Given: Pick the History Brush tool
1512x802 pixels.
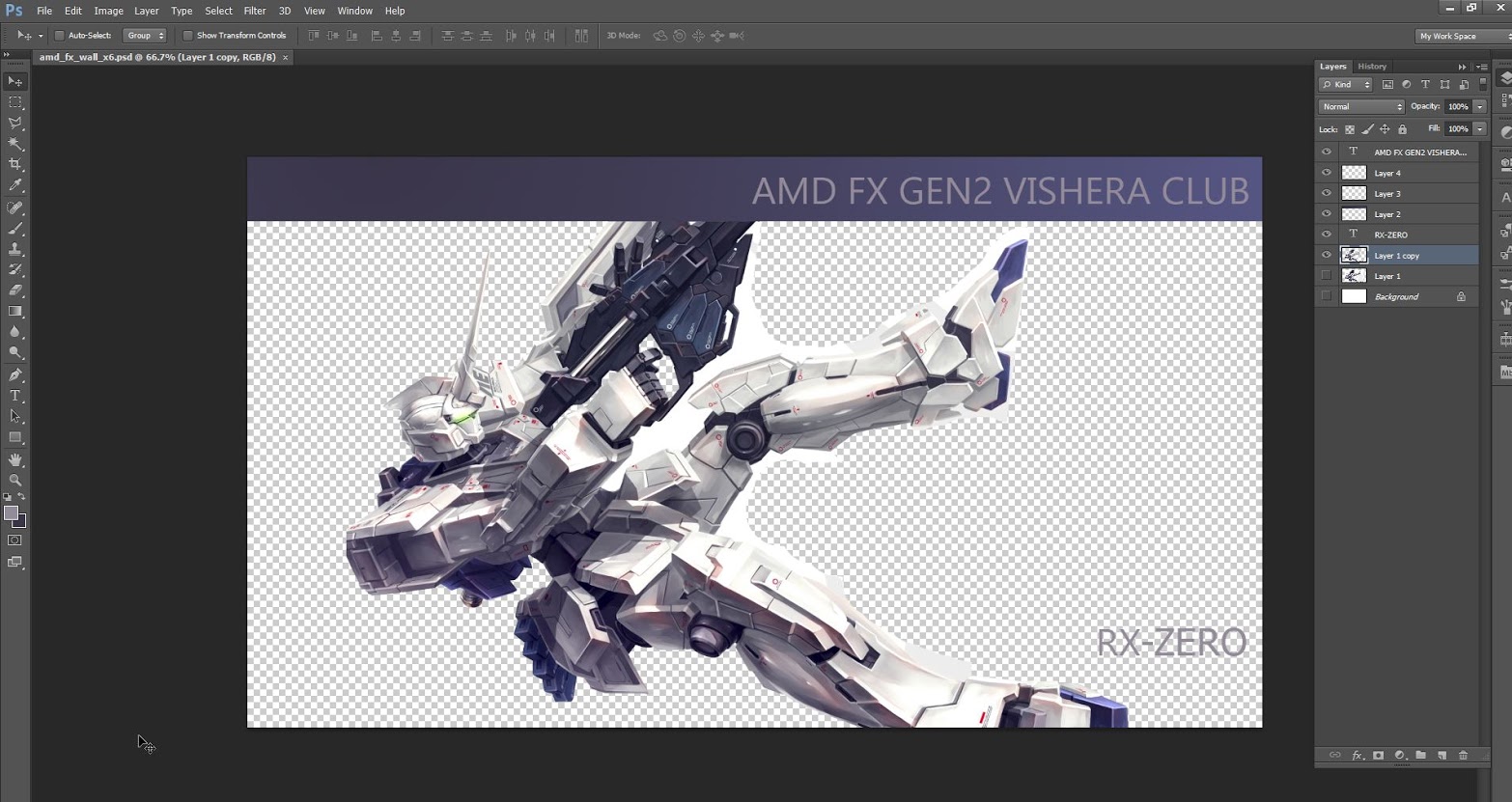Looking at the screenshot, I should [15, 269].
